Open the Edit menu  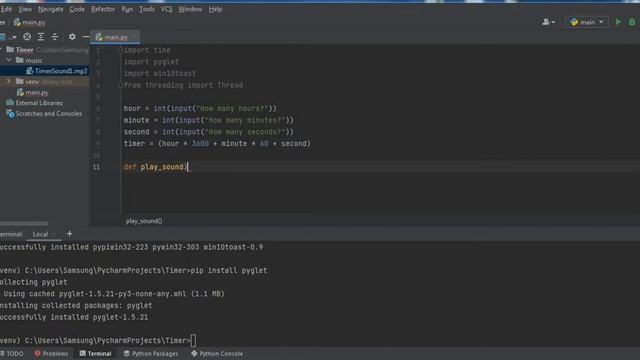point(6,9)
